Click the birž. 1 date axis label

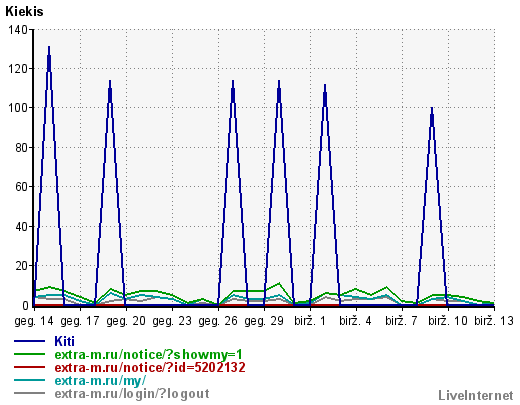pyautogui.click(x=310, y=321)
